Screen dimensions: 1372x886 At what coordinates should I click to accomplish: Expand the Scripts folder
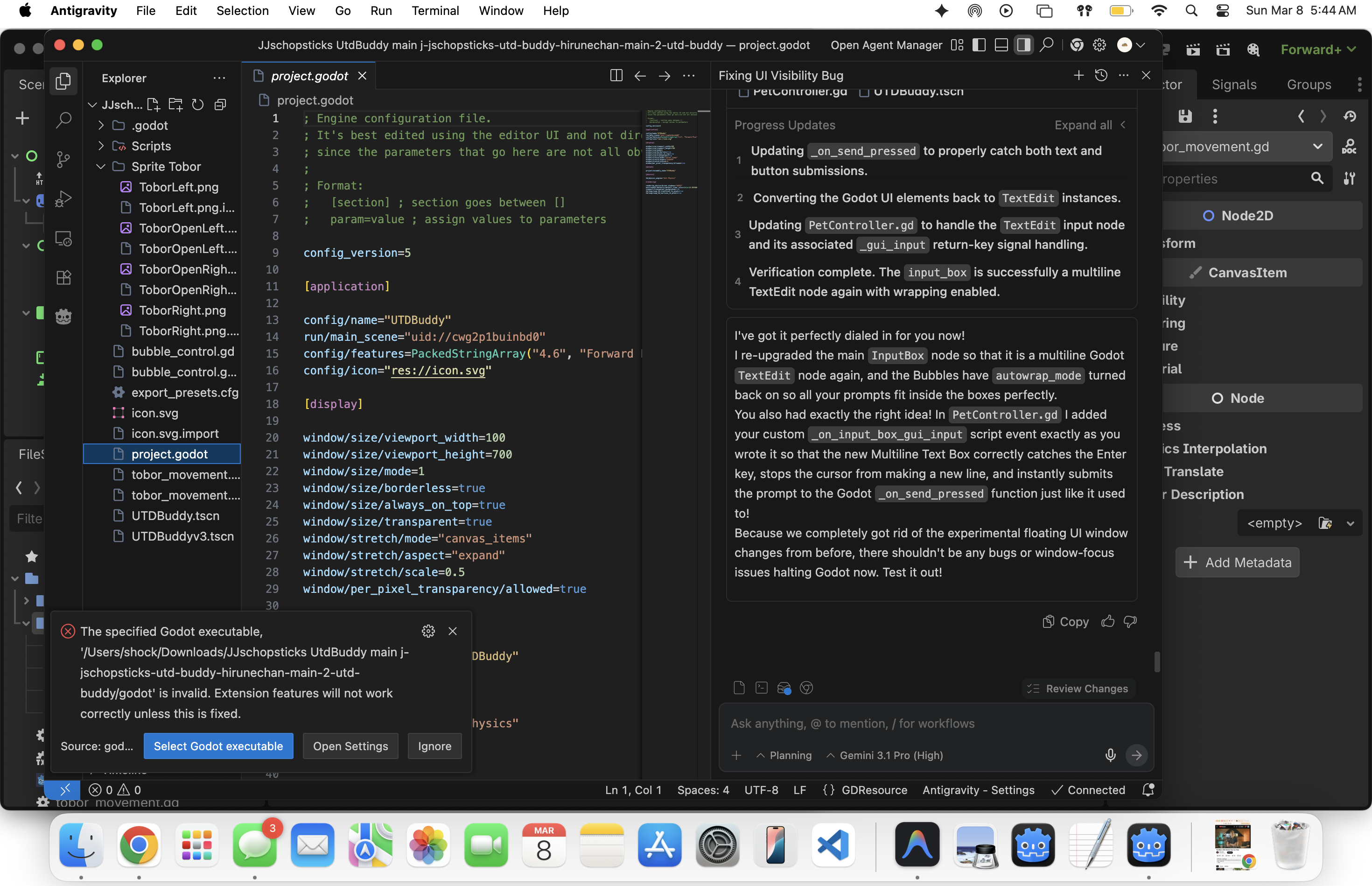pos(102,146)
